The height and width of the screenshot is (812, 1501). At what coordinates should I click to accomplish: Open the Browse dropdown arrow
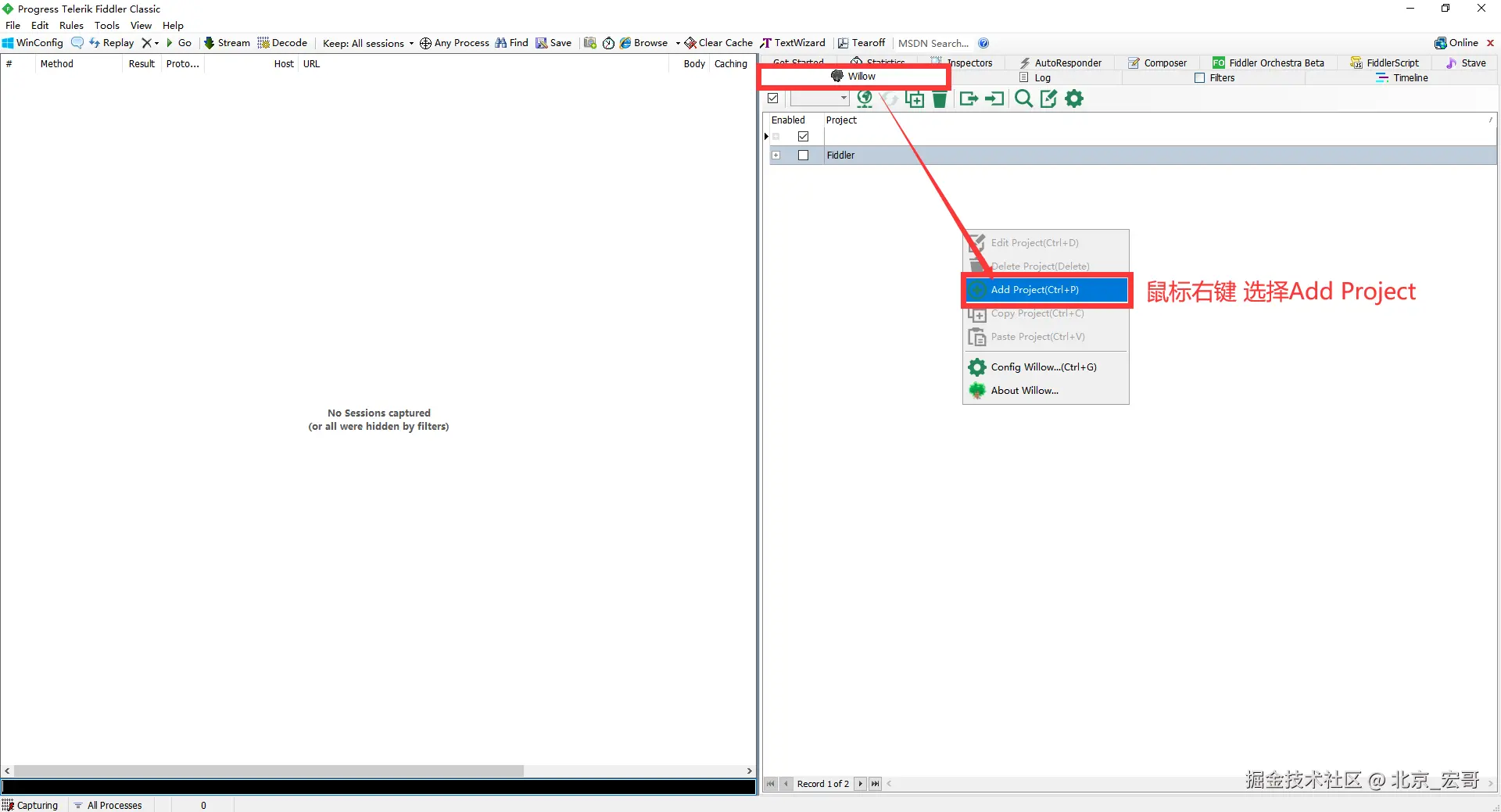click(x=678, y=43)
